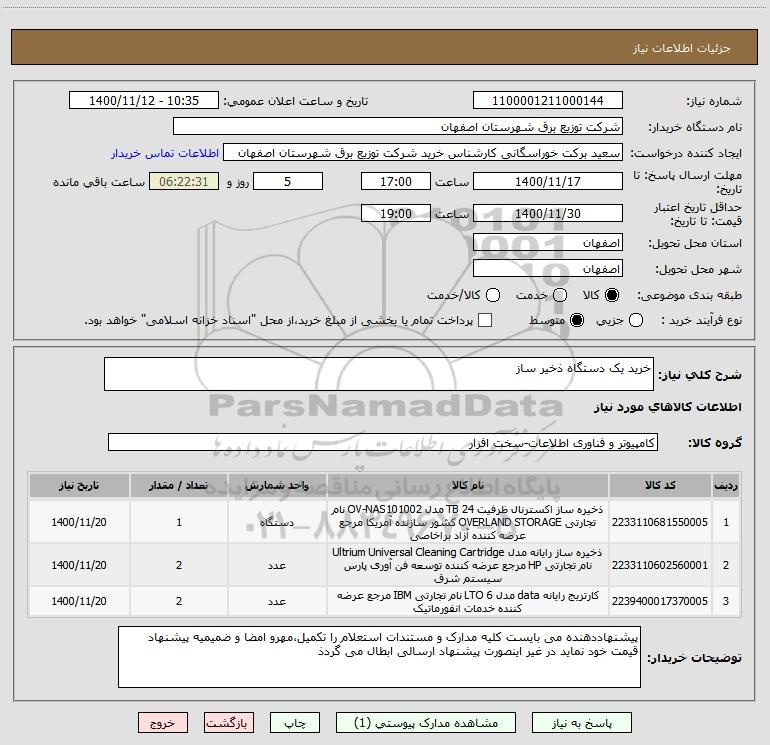Click buyer organization name field
Screen dimensions: 770x745
(x=398, y=127)
